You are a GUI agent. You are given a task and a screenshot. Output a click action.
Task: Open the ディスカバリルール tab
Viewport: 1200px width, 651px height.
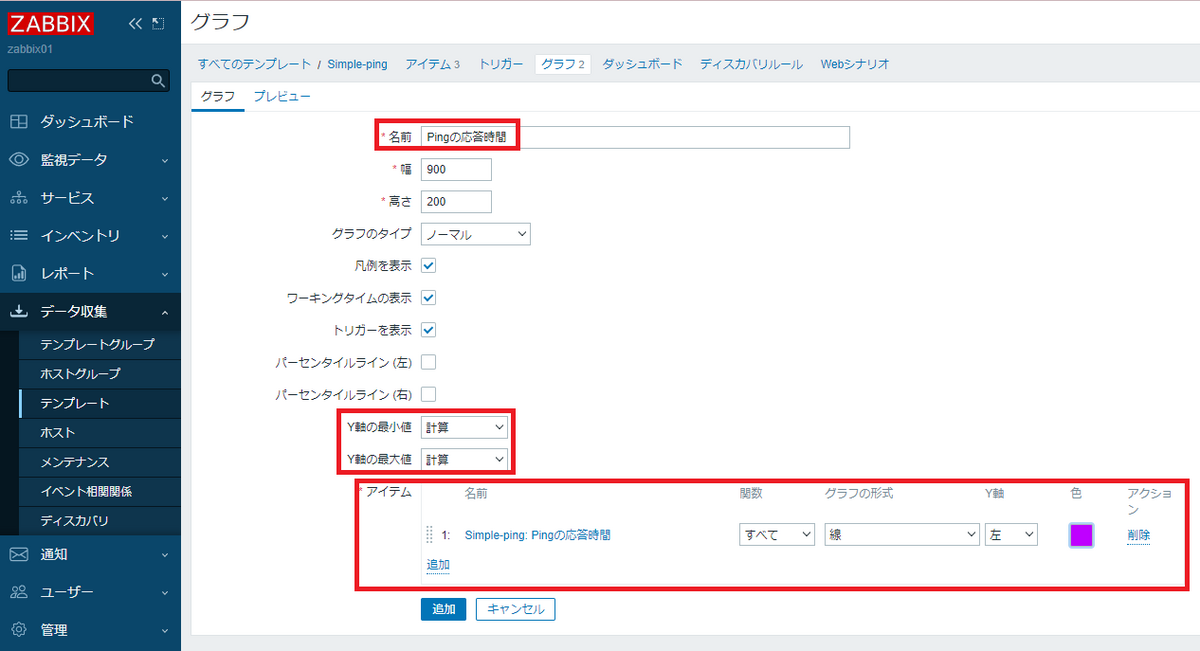[753, 63]
